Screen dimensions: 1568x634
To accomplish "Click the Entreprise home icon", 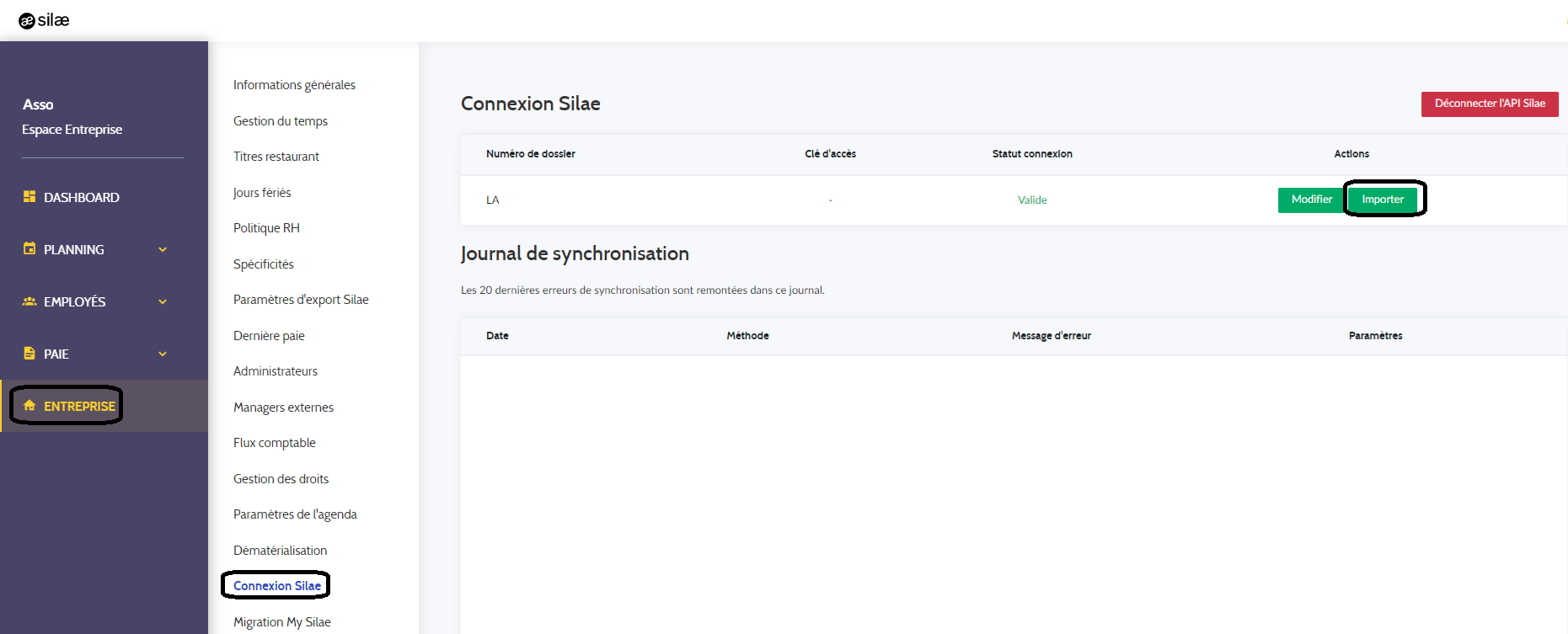I will [x=29, y=406].
